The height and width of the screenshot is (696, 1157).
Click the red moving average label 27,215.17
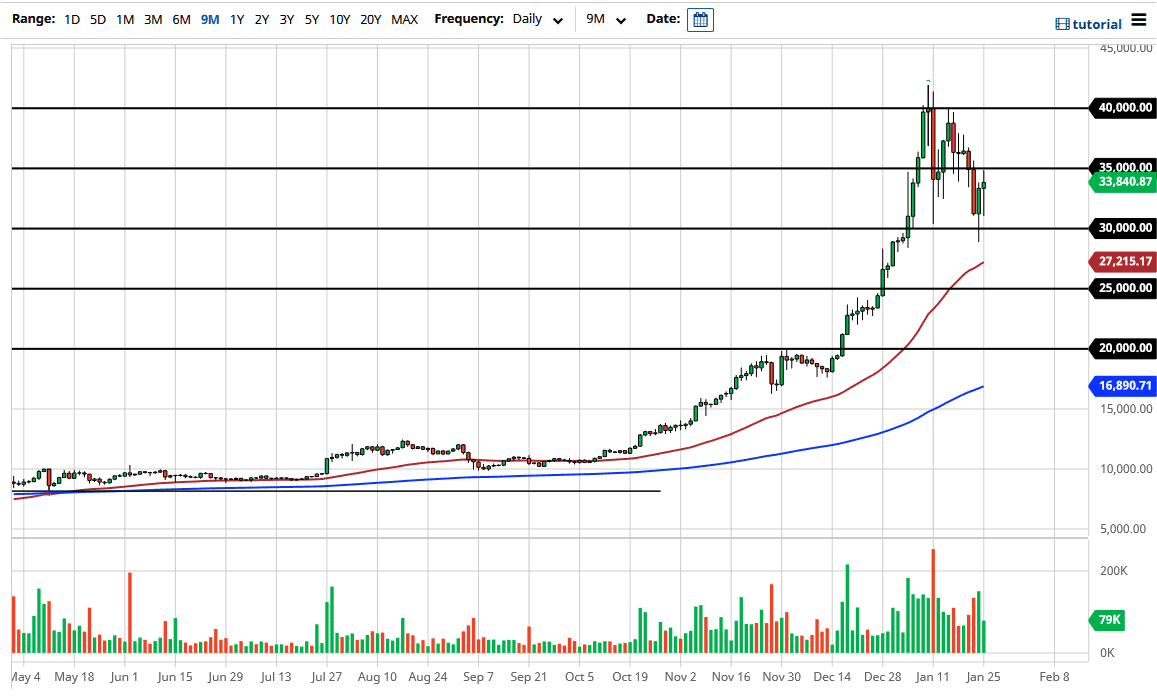[1119, 262]
